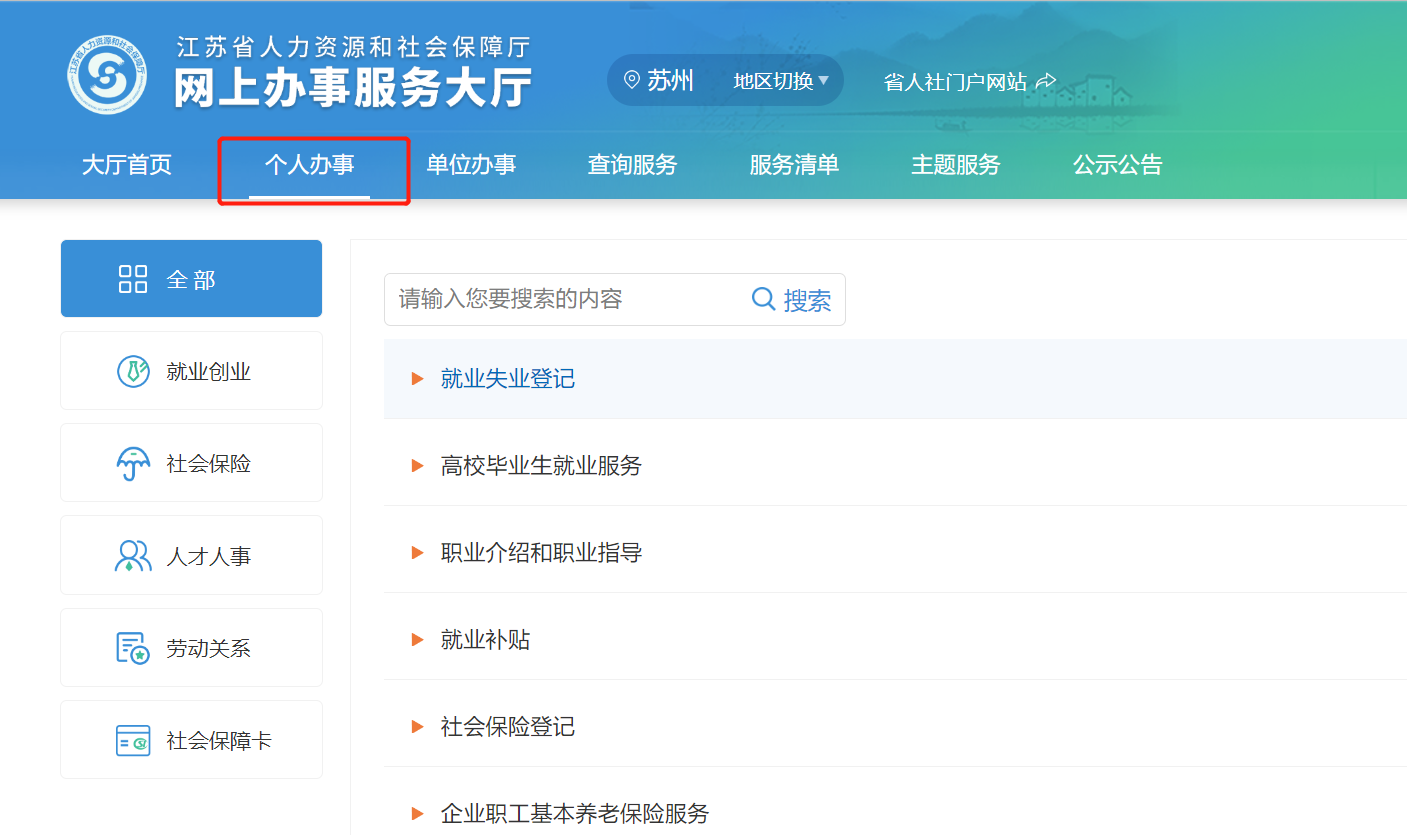Click the magnifier search icon
1407x835 pixels.
[763, 299]
